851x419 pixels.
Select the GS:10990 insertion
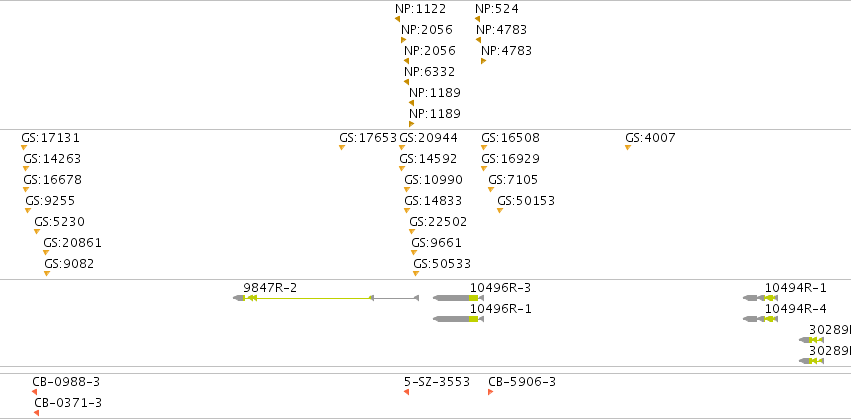click(407, 190)
